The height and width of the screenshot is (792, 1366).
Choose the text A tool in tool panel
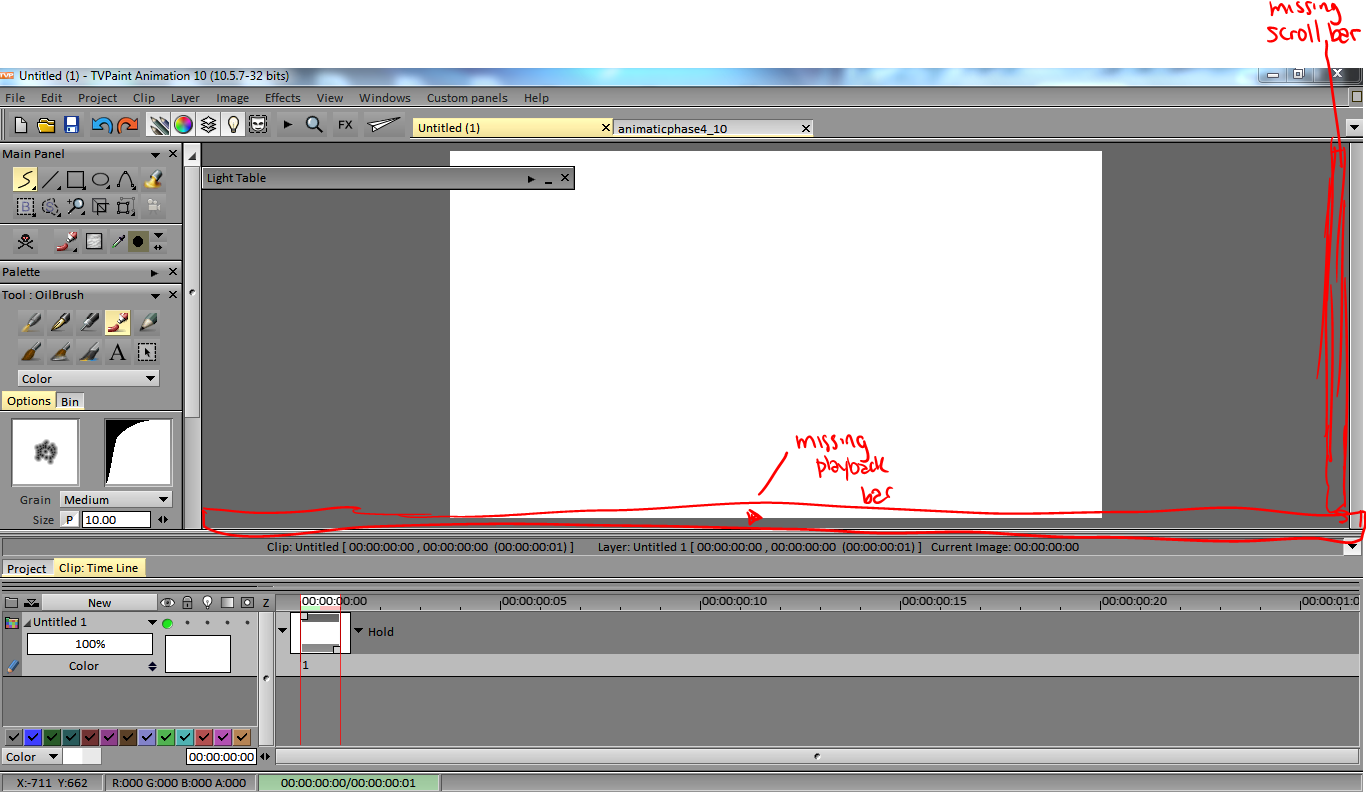point(118,352)
